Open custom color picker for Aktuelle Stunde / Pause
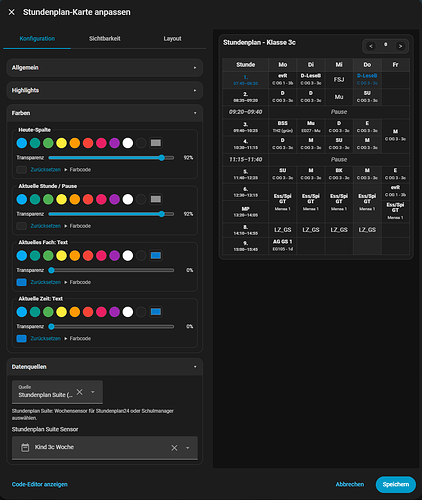The height and width of the screenshot is (500, 422). (156, 199)
